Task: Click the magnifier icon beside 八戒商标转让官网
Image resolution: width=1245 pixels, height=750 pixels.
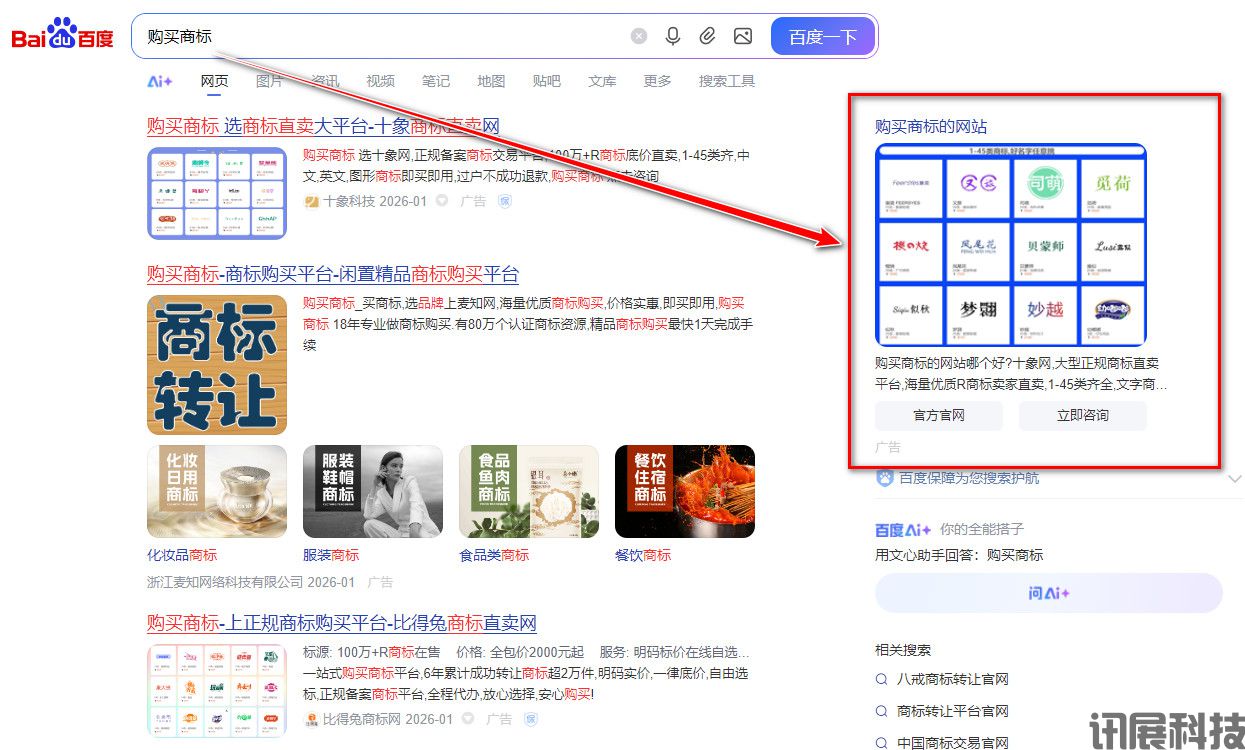Action: (882, 680)
